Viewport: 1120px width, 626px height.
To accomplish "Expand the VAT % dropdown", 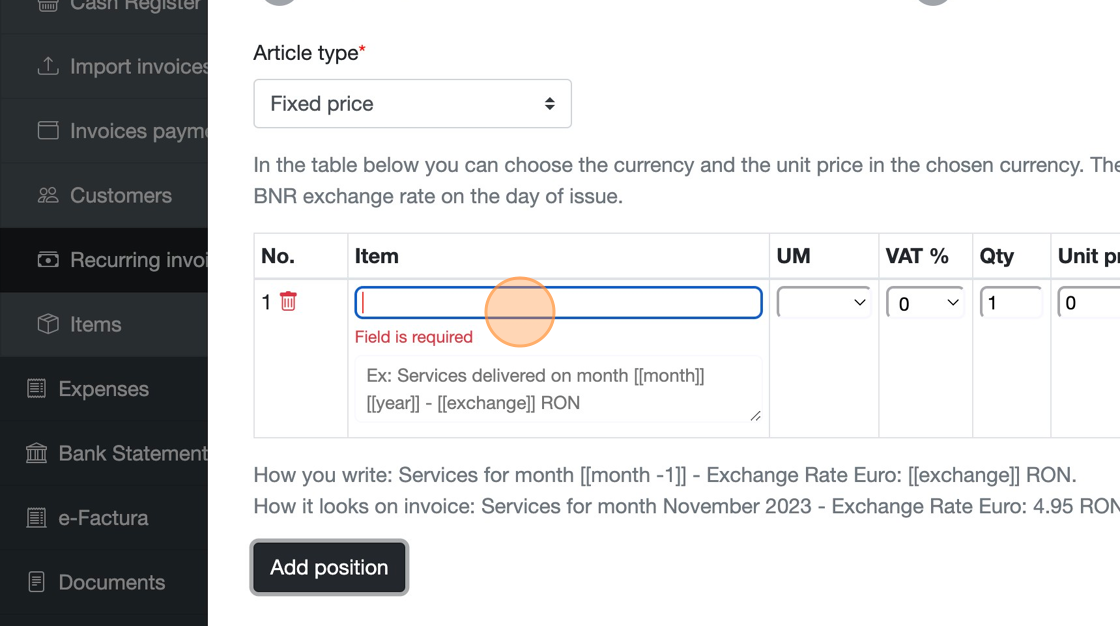I will 925,302.
